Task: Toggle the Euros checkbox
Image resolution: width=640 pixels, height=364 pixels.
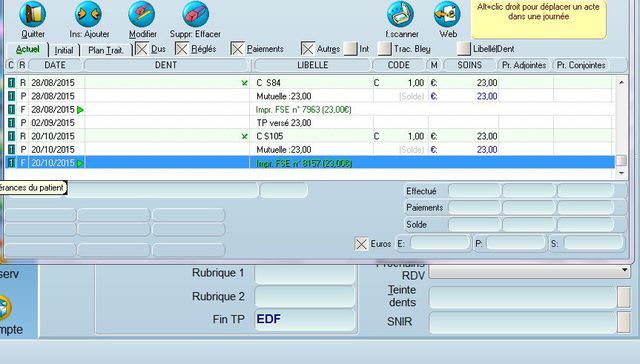Action: (x=361, y=244)
